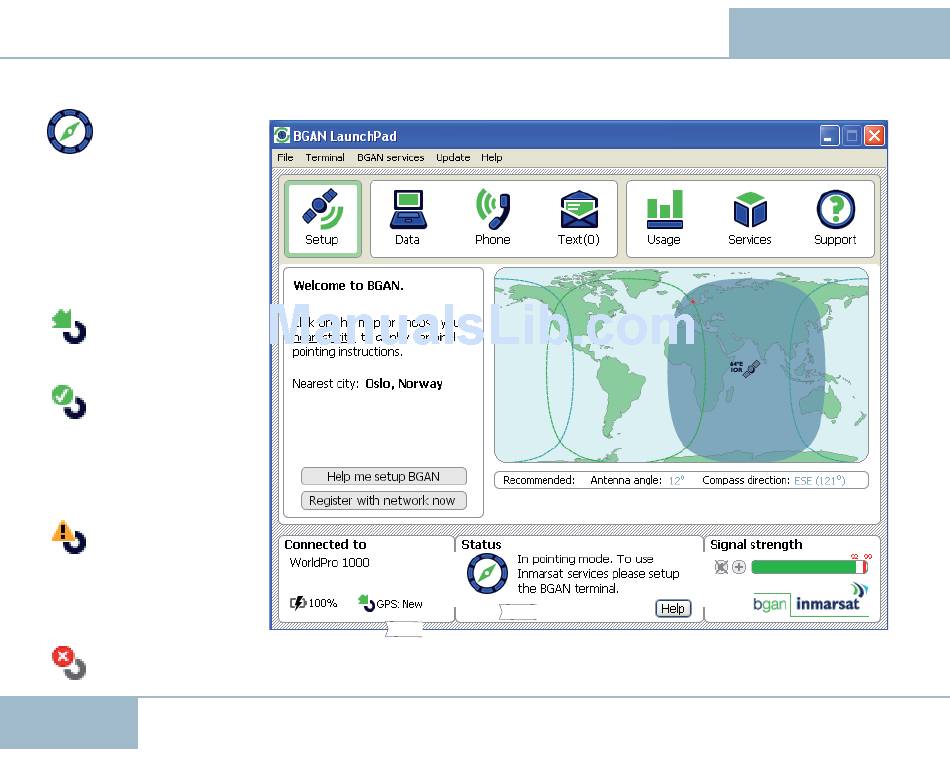This screenshot has width=950, height=757.
Task: Click the battery charging icon beside 100%
Action: 297,602
